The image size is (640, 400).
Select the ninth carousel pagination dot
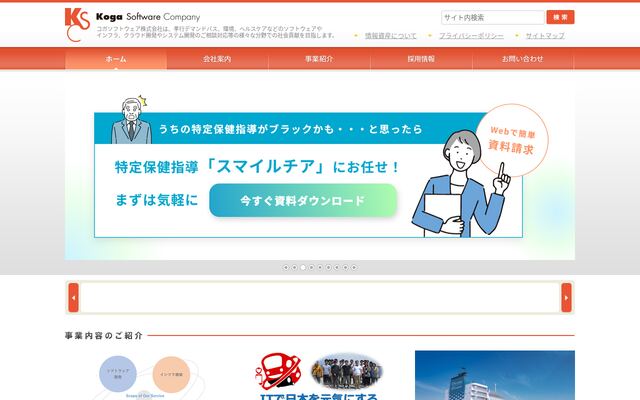click(x=354, y=267)
